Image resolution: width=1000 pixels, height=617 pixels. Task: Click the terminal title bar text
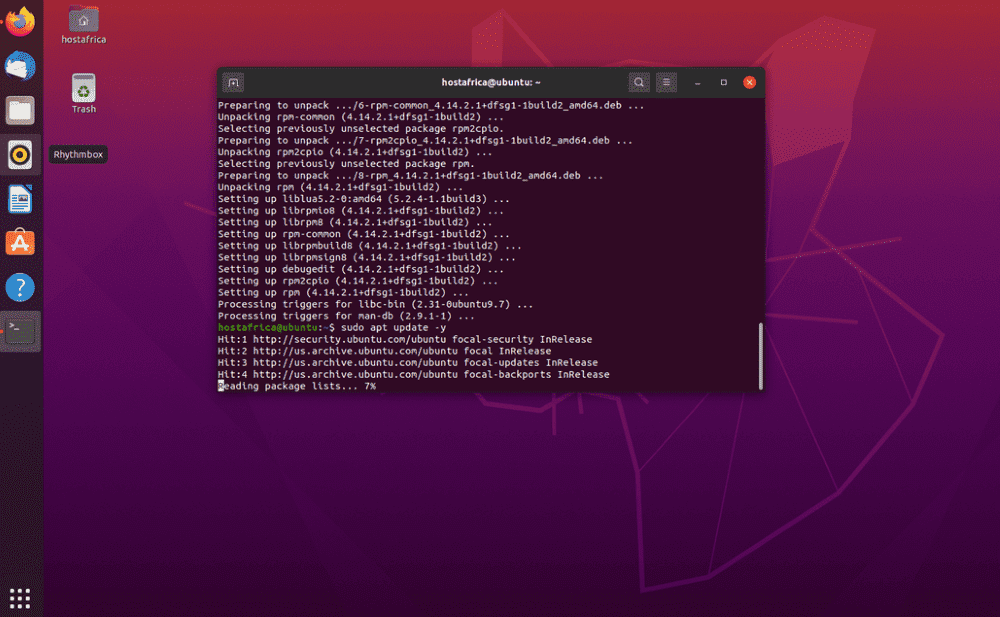490,82
